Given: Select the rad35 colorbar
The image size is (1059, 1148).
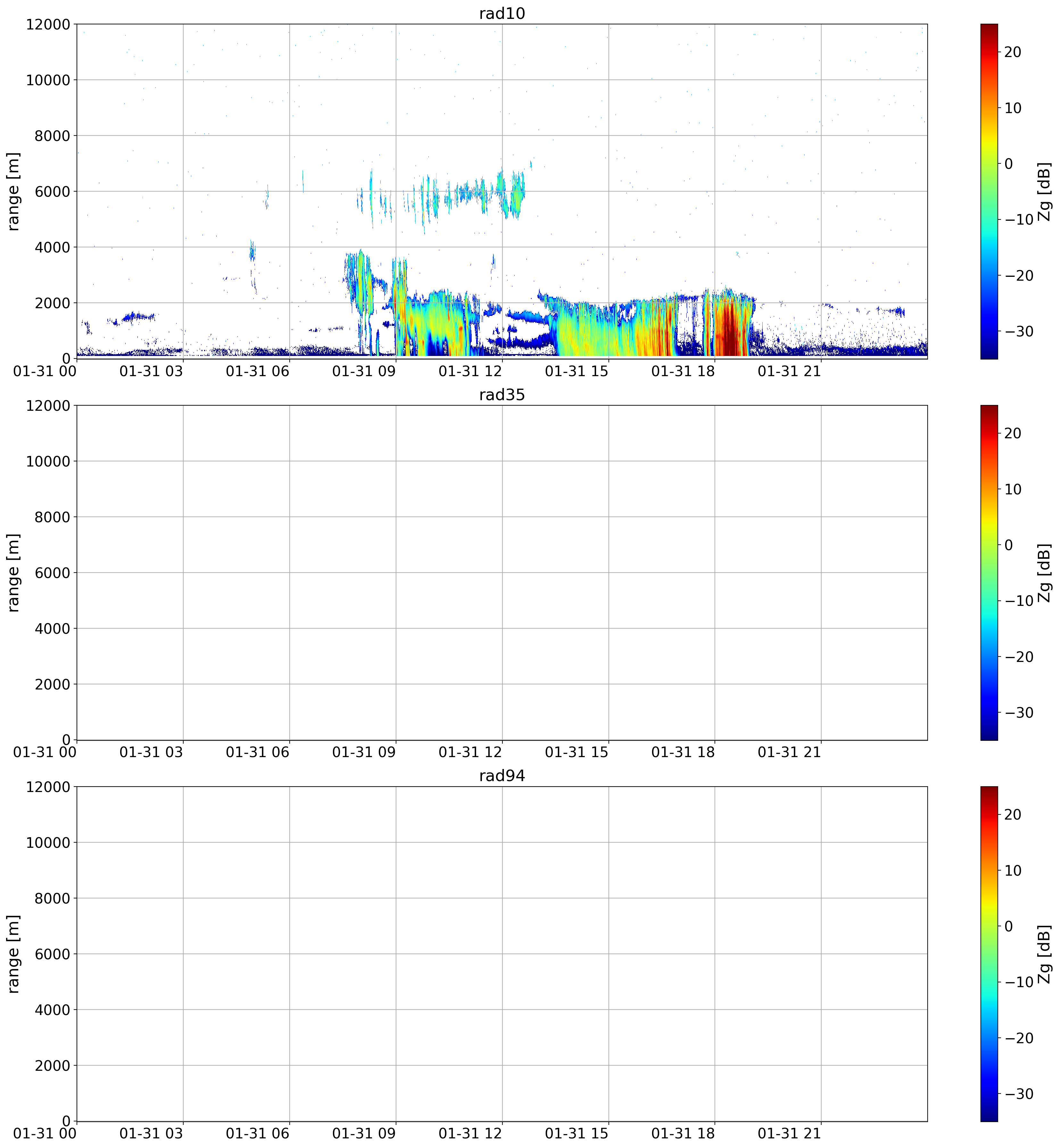Looking at the screenshot, I should point(989,573).
